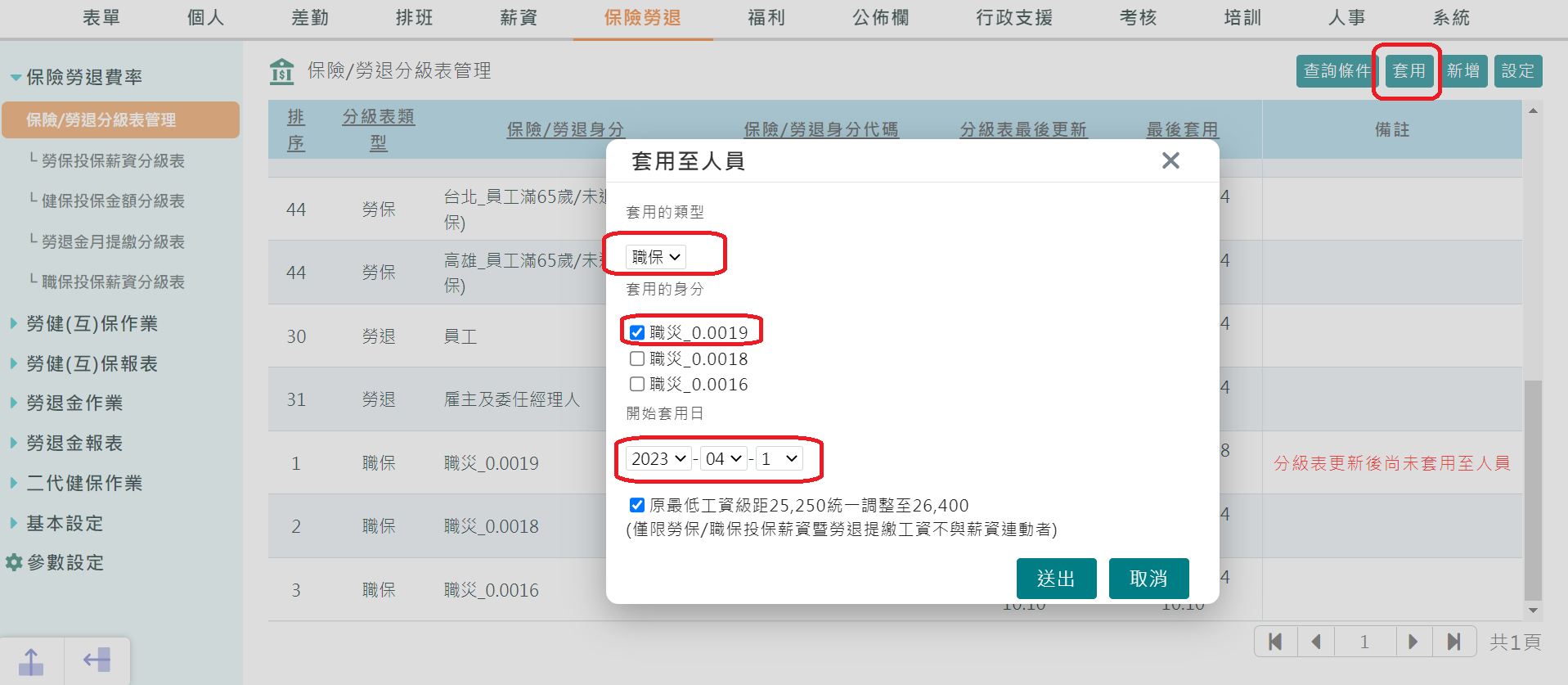
Task: Open the 人事 top menu
Action: pyautogui.click(x=1347, y=17)
